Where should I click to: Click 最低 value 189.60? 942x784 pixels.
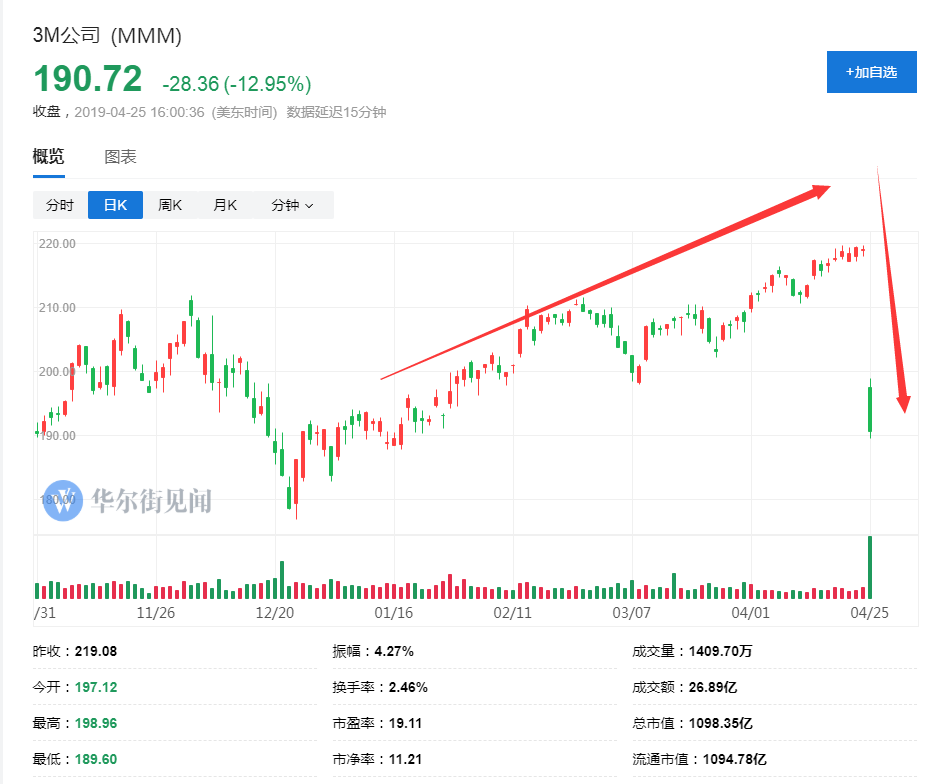coord(96,759)
